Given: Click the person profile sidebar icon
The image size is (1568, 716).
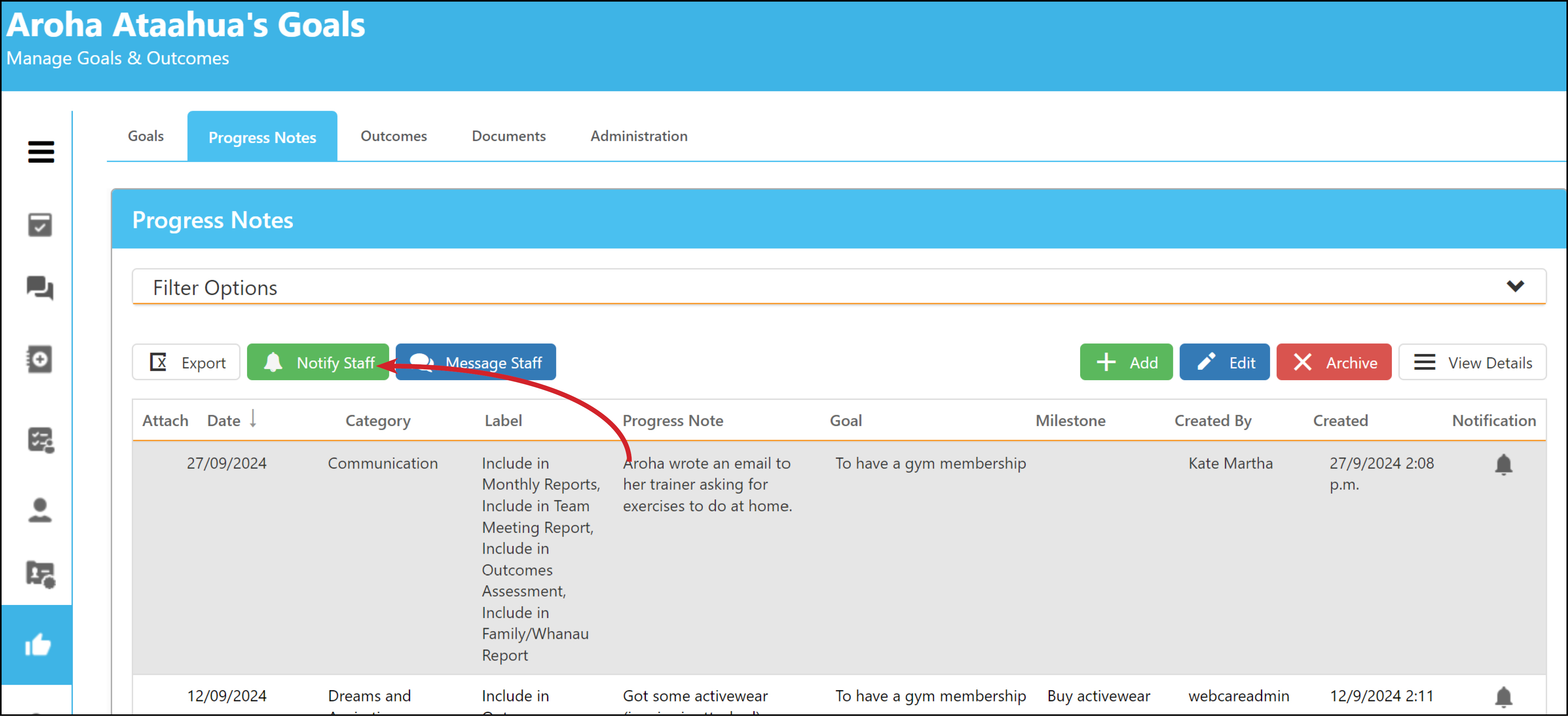Looking at the screenshot, I should pyautogui.click(x=40, y=510).
